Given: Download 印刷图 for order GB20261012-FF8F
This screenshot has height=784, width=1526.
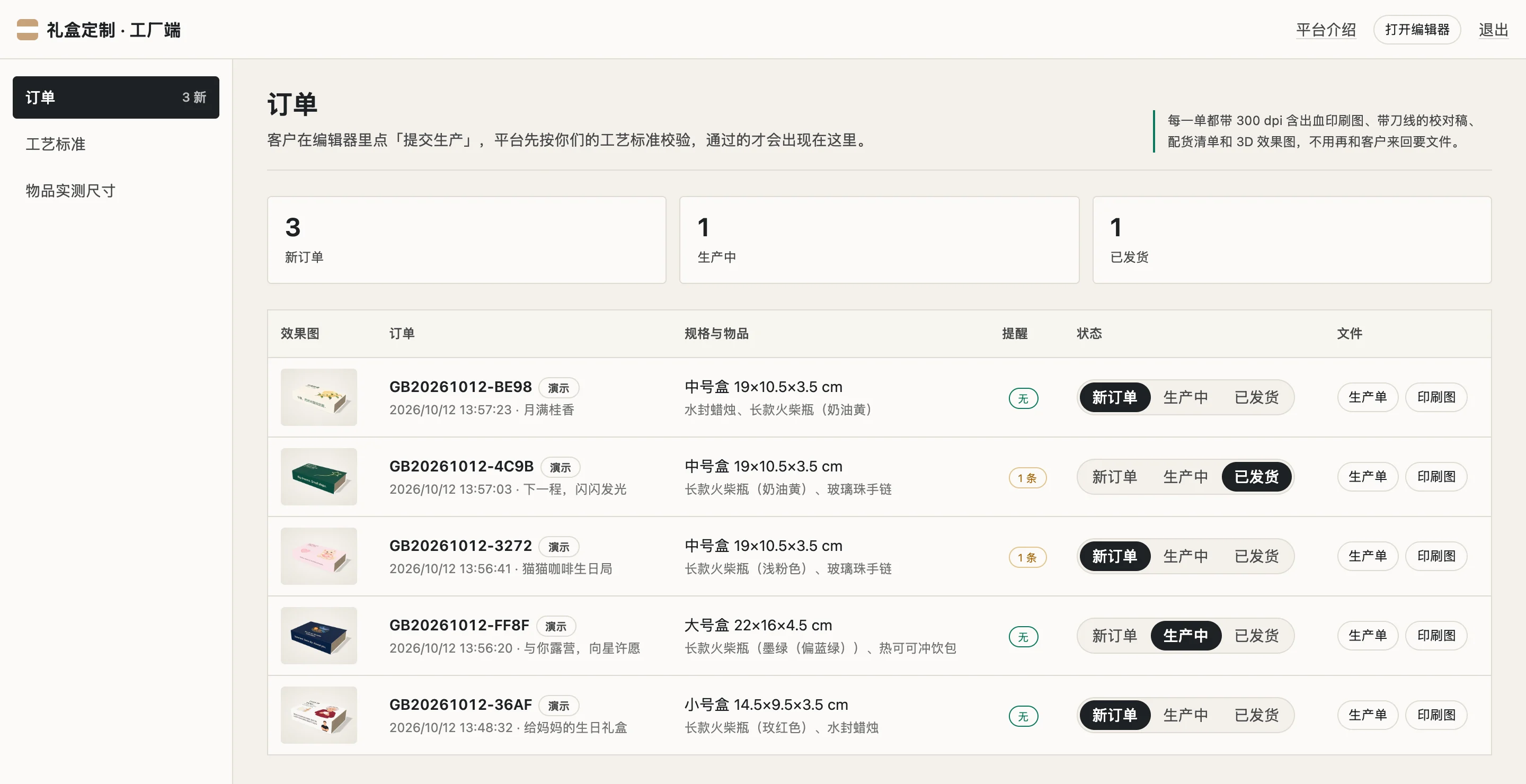Looking at the screenshot, I should [x=1436, y=635].
